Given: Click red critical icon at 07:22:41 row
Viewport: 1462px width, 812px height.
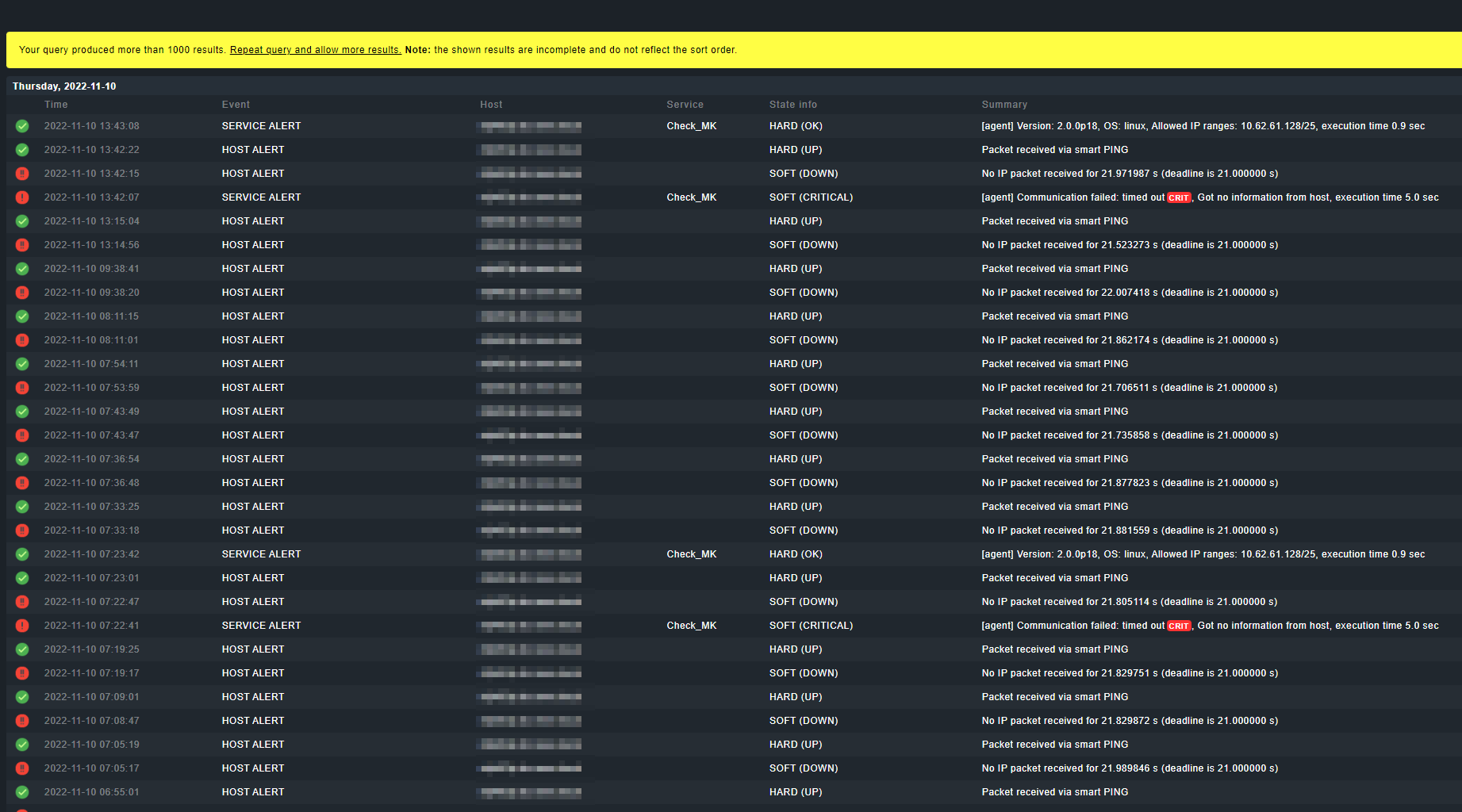Looking at the screenshot, I should [x=22, y=626].
